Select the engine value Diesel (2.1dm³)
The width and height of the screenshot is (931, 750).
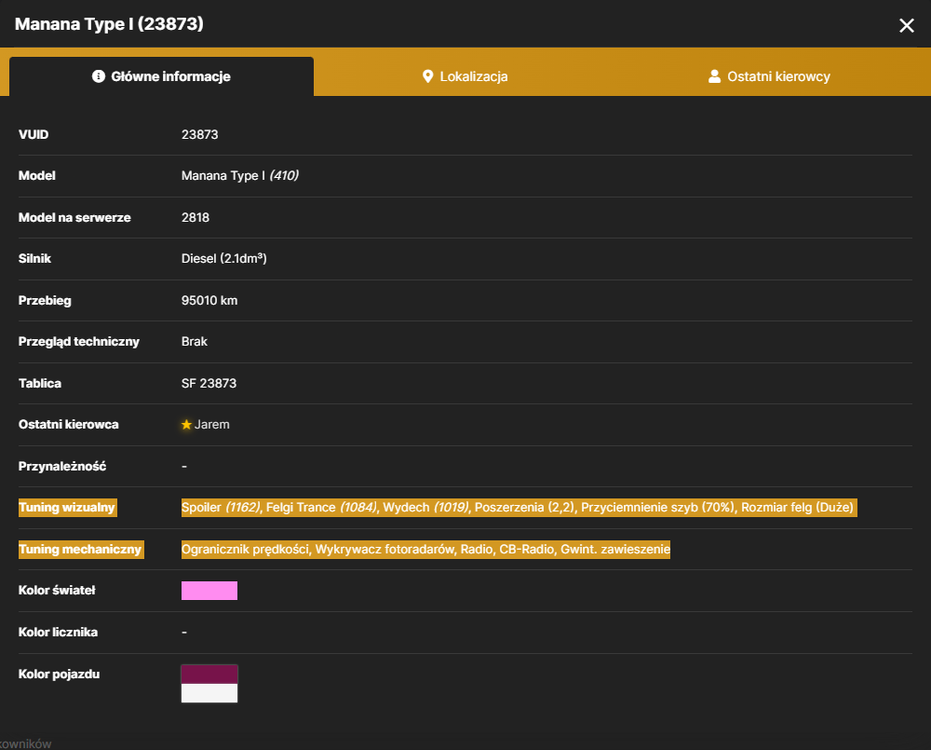[224, 258]
